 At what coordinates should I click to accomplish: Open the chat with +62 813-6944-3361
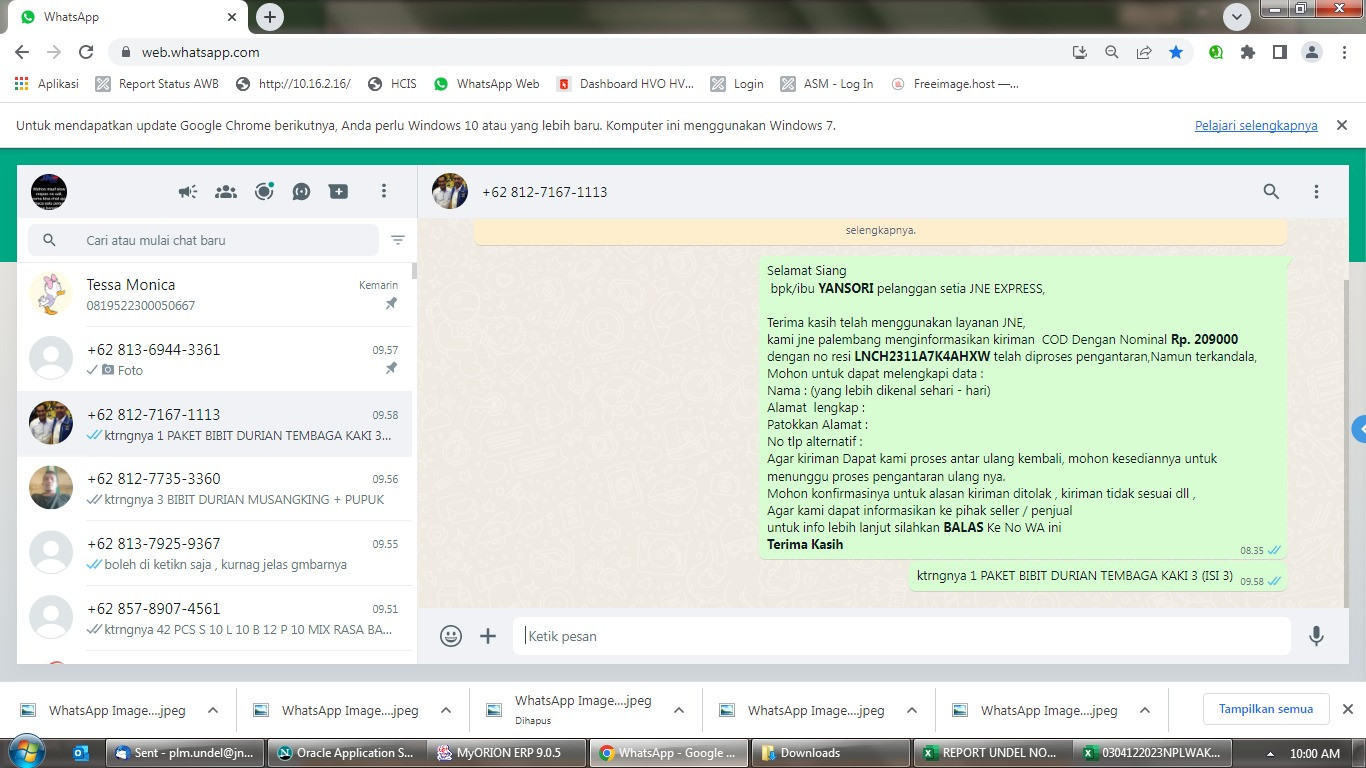click(x=215, y=359)
